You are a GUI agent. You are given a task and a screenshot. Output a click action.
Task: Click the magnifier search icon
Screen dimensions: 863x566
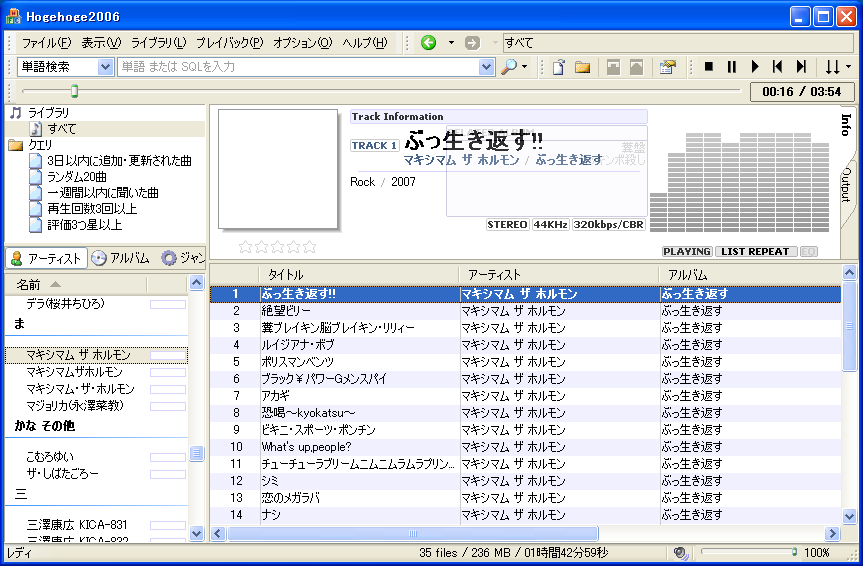coord(509,67)
